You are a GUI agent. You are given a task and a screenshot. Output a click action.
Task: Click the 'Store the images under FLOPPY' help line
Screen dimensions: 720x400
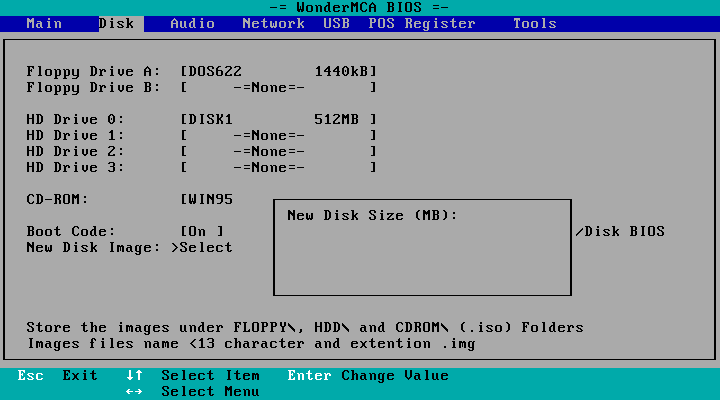[x=305, y=327]
